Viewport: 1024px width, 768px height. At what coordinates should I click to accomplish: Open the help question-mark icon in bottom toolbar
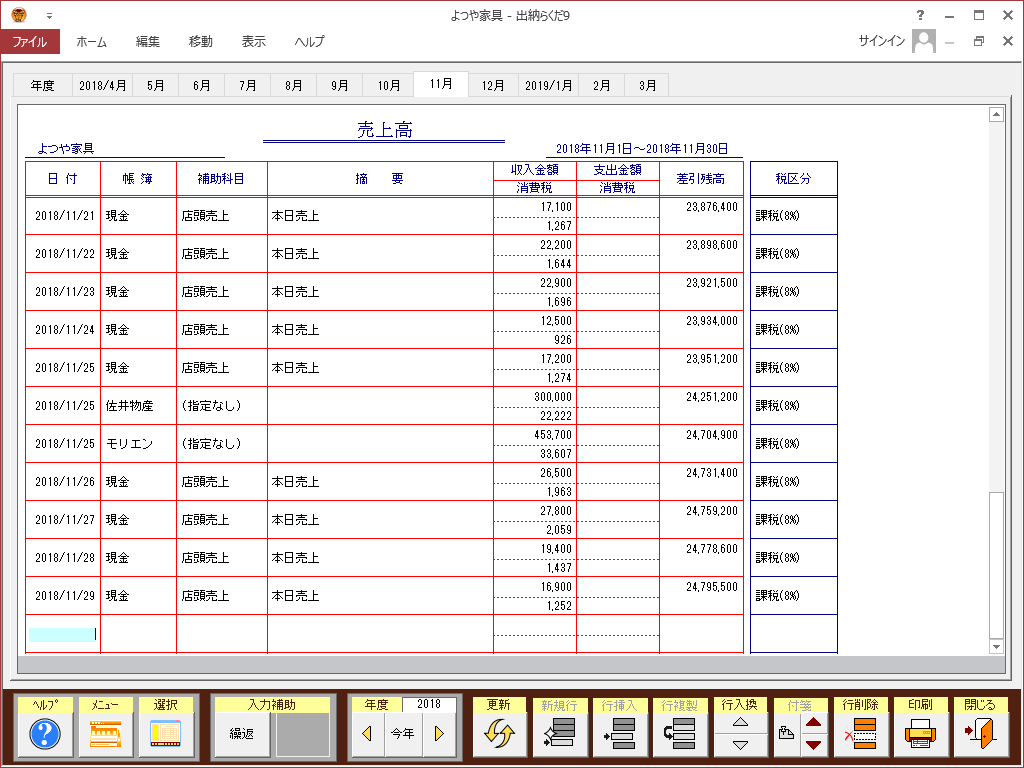(45, 734)
